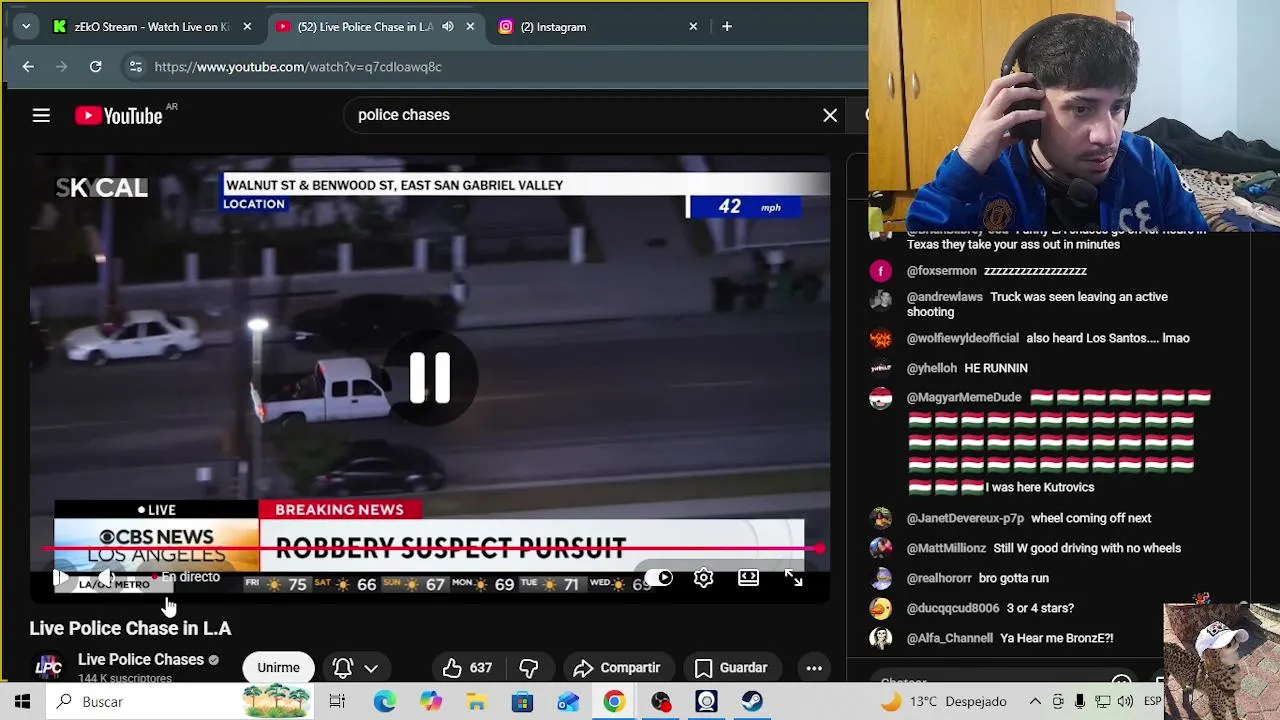Image resolution: width=1280 pixels, height=720 pixels.
Task: Click the player play button
Action: pyautogui.click(x=61, y=578)
